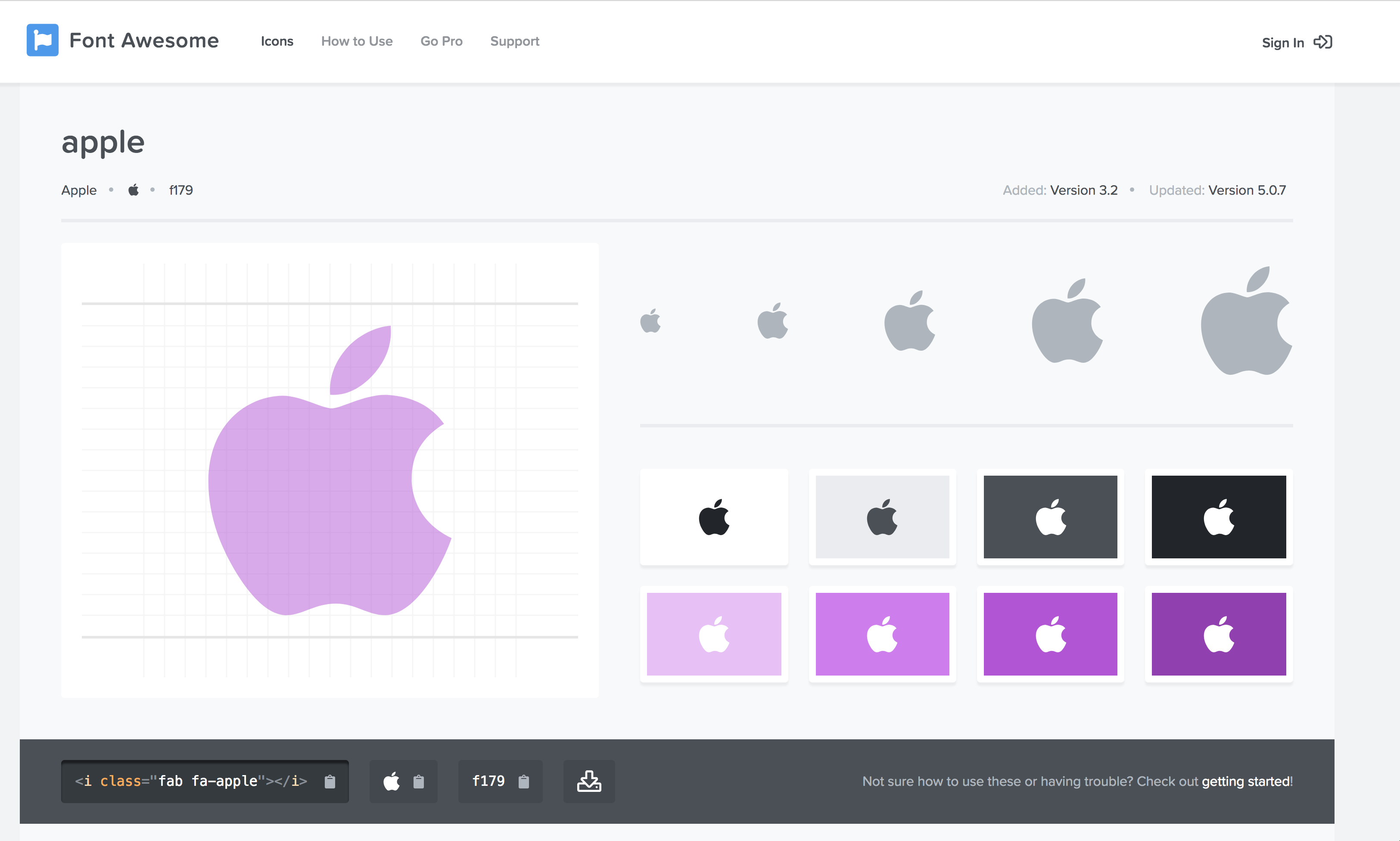Click the apple glyph in bottom bar
This screenshot has height=841, width=1400.
[x=392, y=782]
